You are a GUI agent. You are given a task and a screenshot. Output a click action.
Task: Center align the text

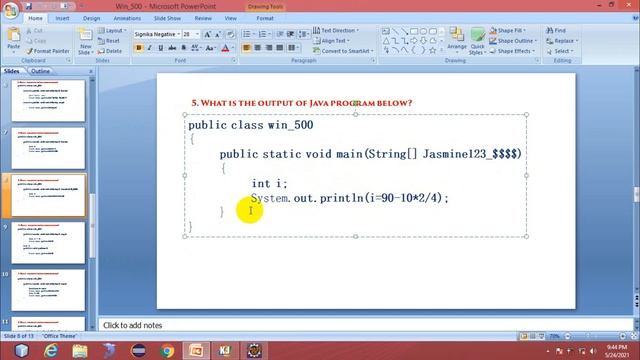[258, 48]
